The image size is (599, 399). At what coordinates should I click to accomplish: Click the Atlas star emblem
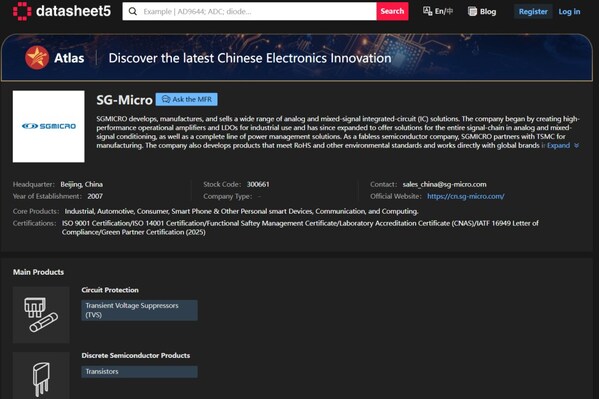click(x=37, y=58)
